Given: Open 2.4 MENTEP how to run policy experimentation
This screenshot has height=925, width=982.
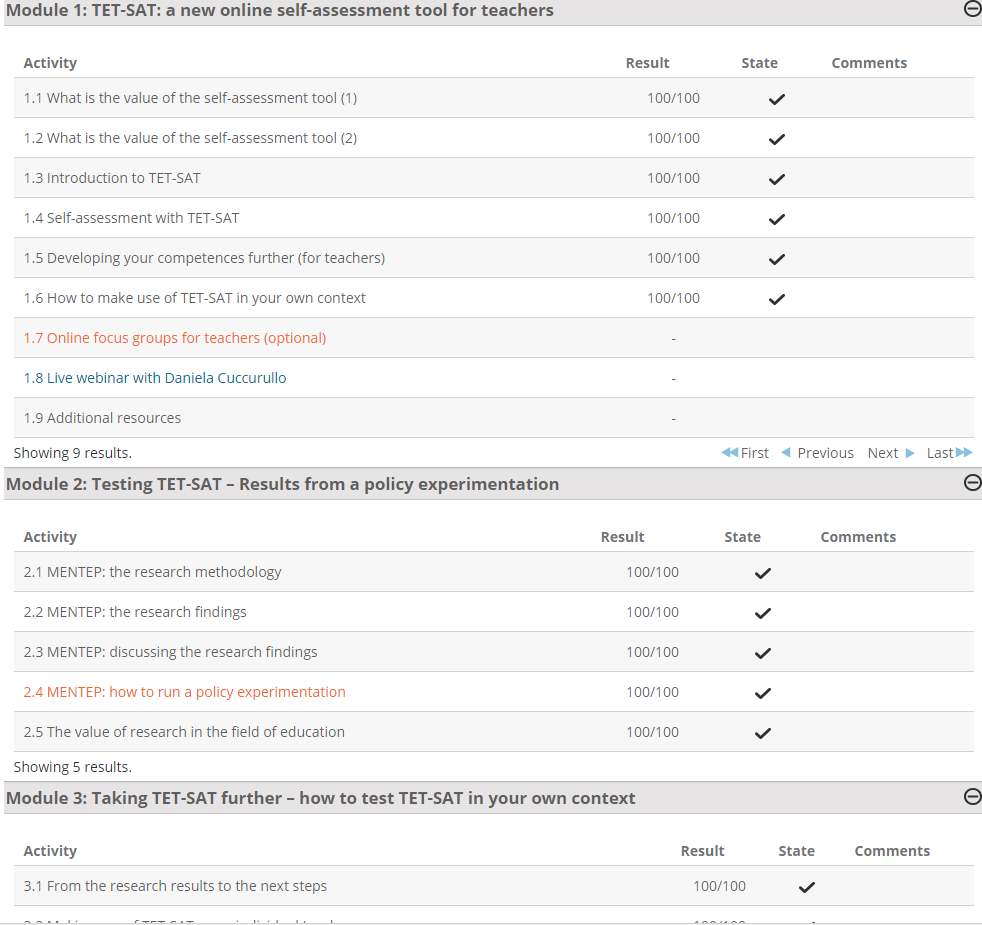Looking at the screenshot, I should pos(184,692).
